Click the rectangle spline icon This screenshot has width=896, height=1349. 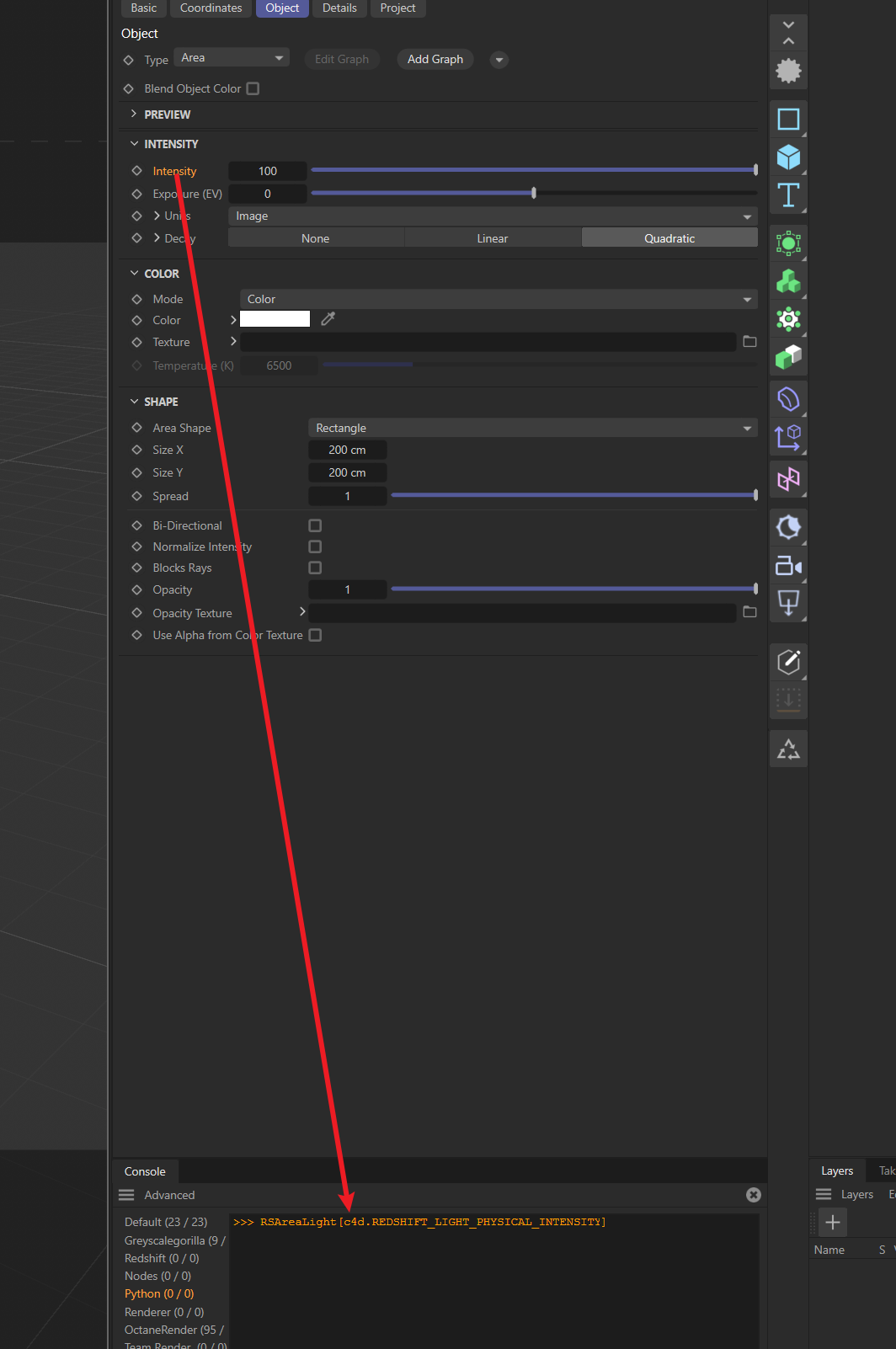point(788,120)
